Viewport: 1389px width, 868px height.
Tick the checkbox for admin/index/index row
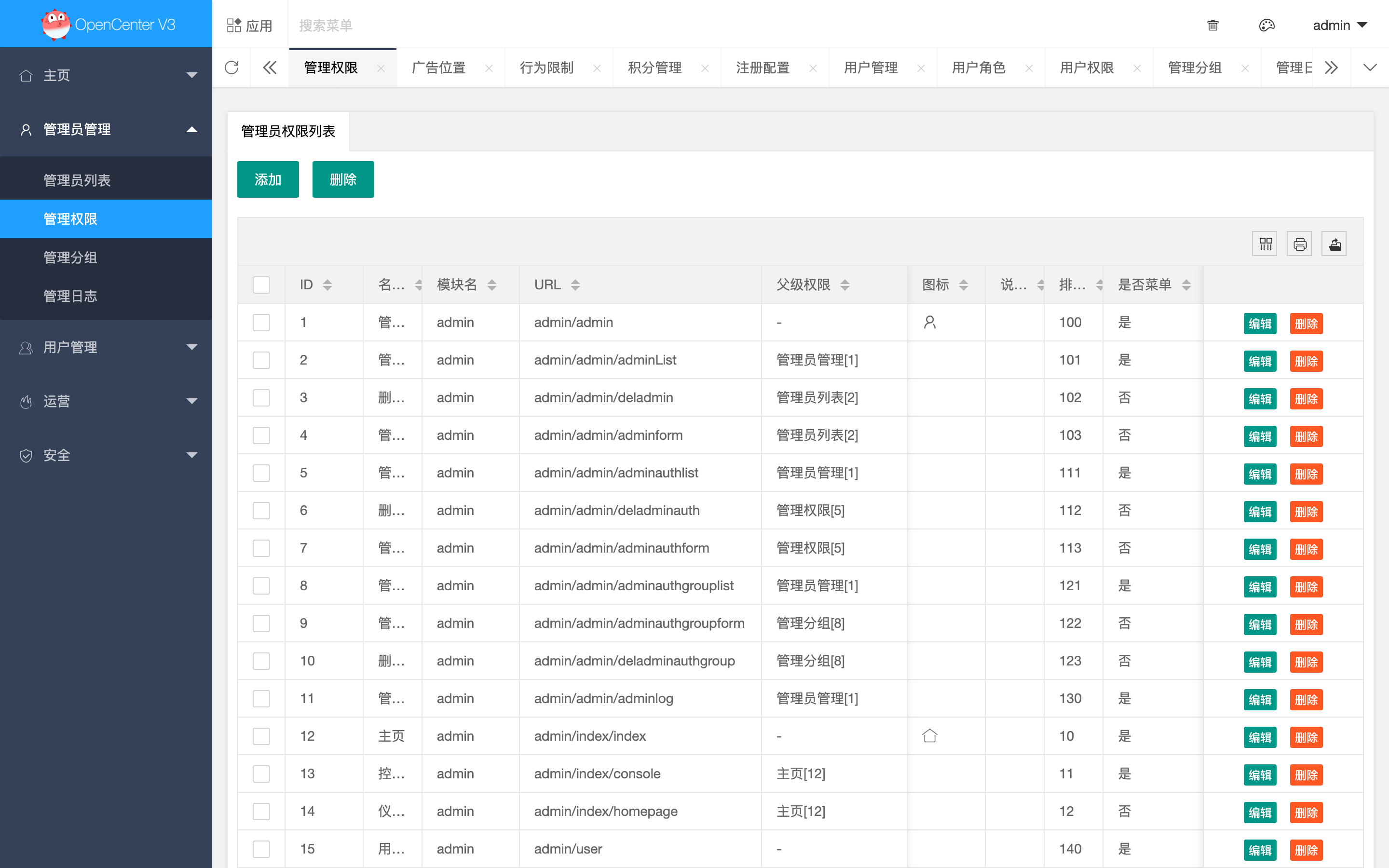(x=261, y=736)
